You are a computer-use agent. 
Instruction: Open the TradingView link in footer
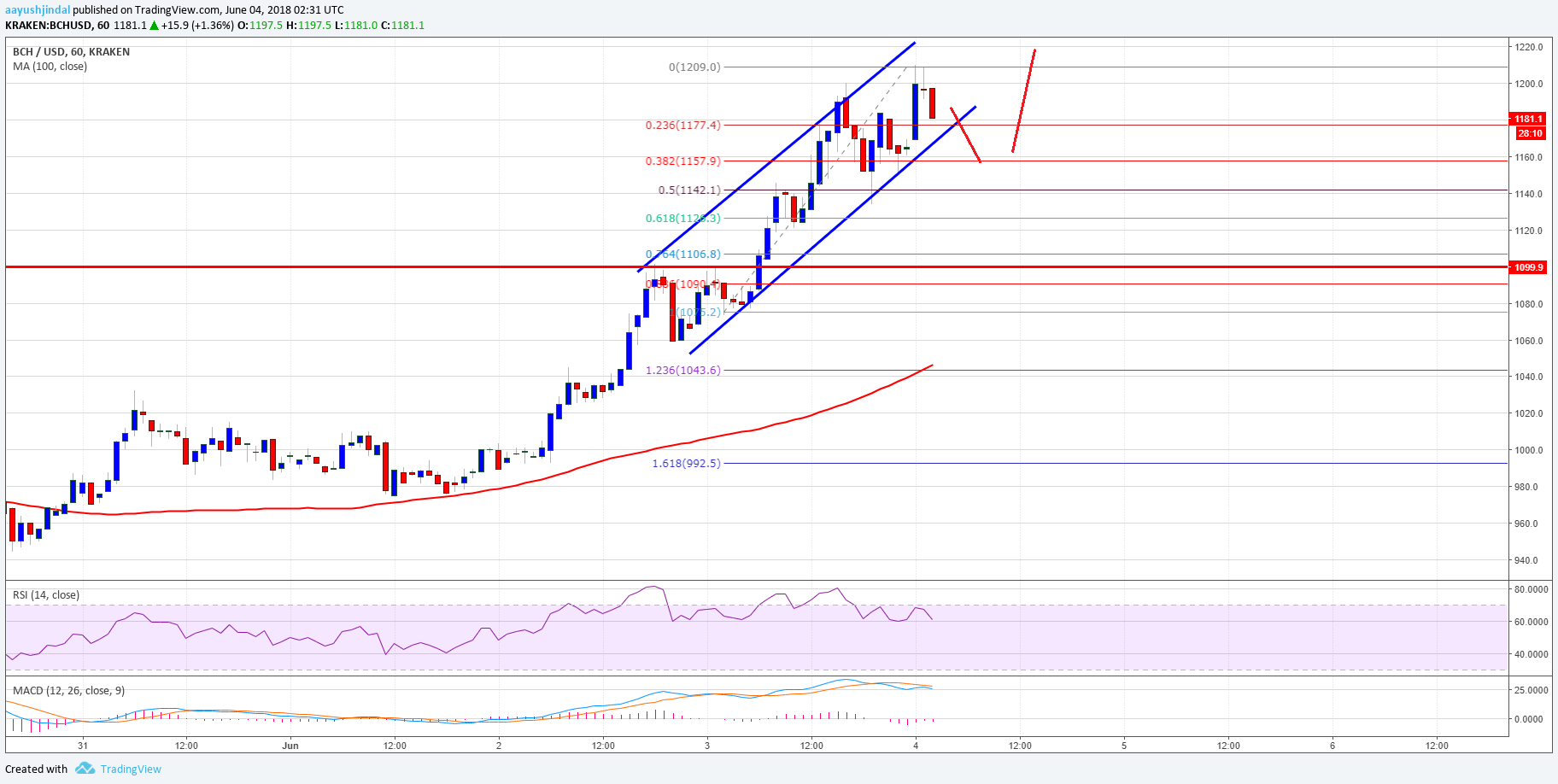(x=131, y=769)
